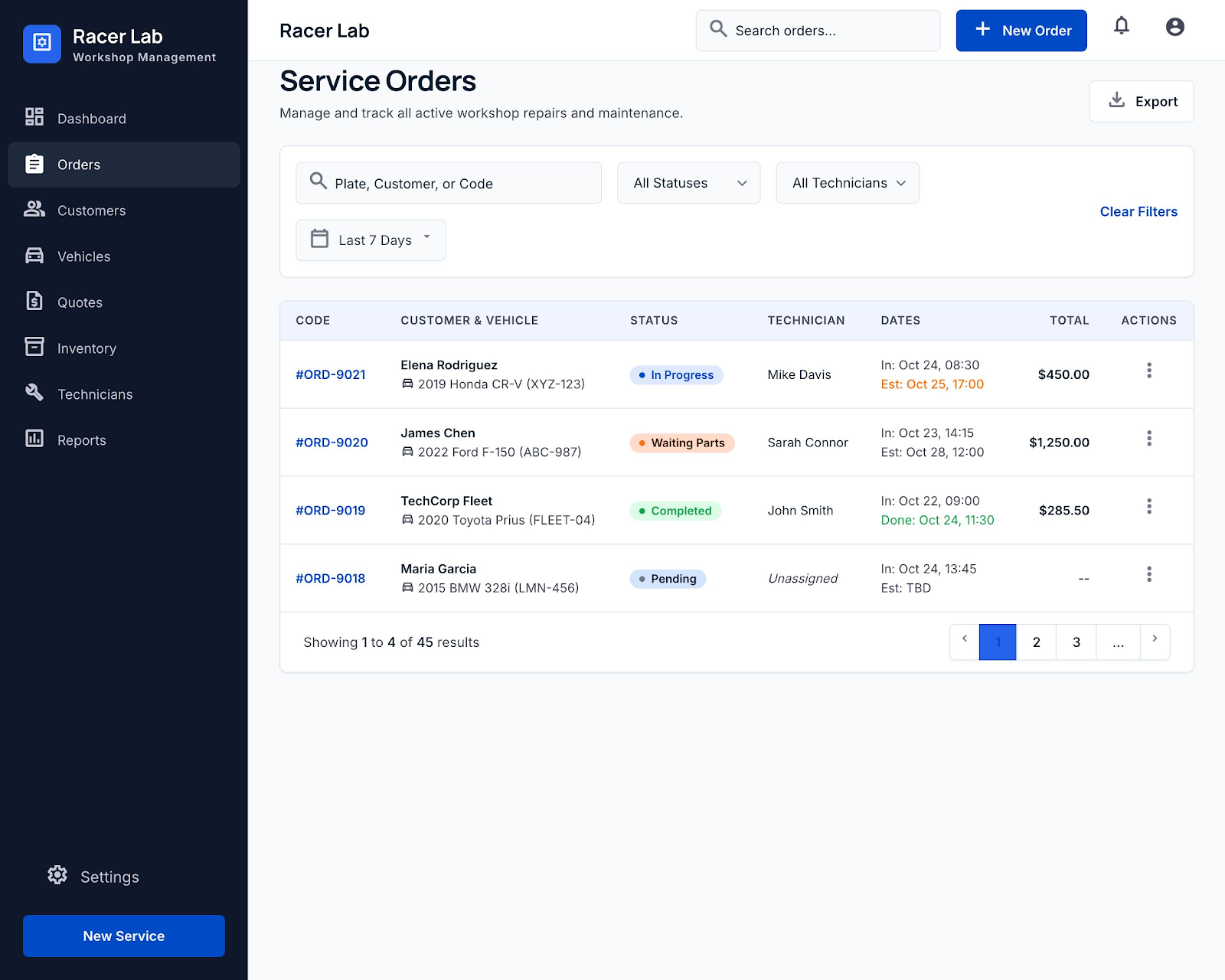Click car icon beside 2020 Toyota Prius

(407, 520)
